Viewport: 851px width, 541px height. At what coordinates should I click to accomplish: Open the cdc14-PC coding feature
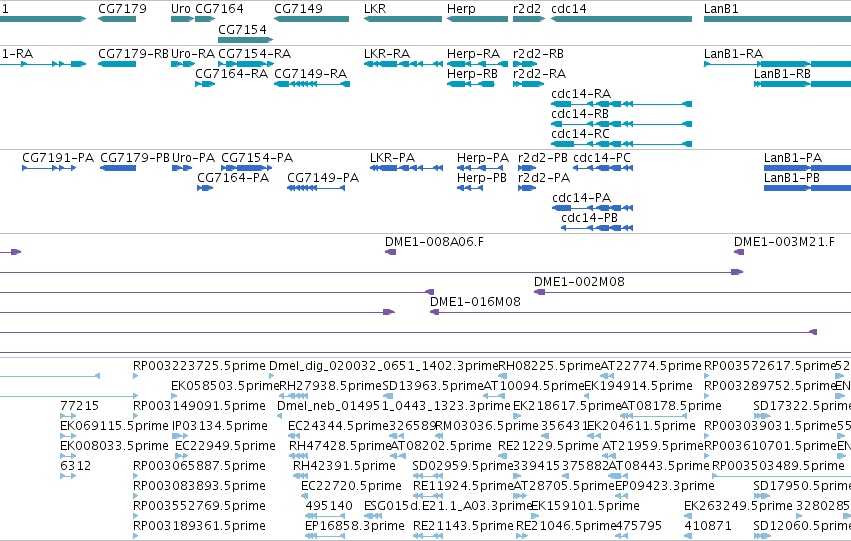point(603,168)
